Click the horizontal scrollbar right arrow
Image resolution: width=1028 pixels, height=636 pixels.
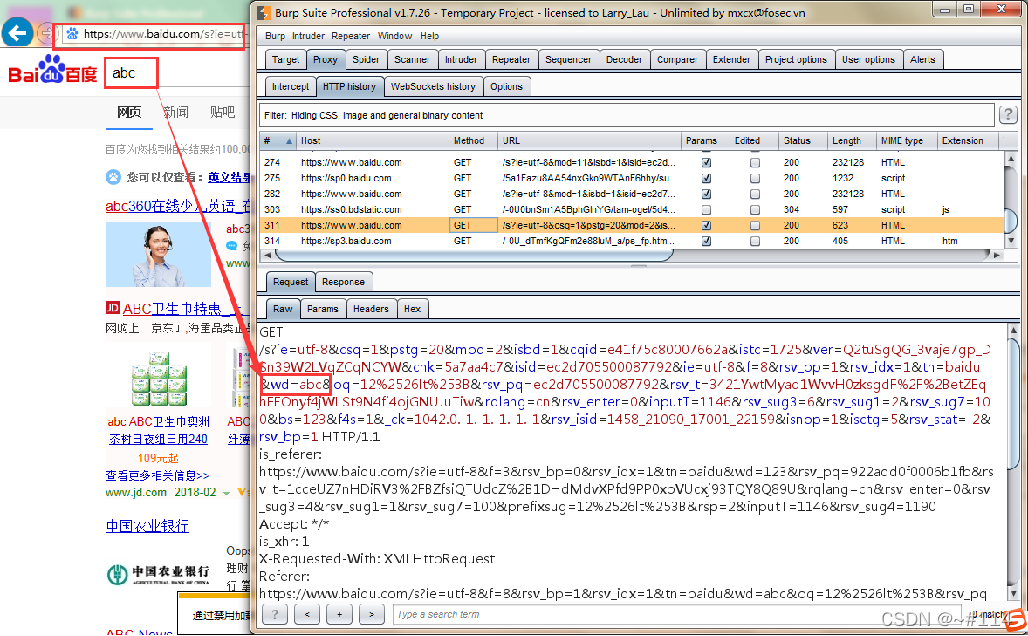point(997,255)
